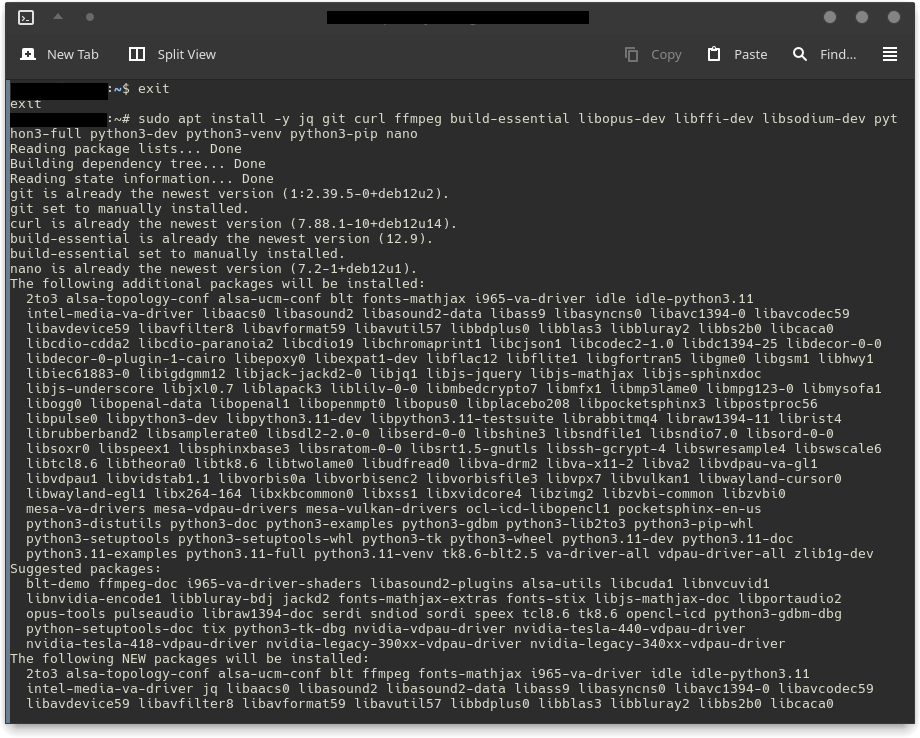Click the Find magnifying glass icon
The width and height of the screenshot is (920, 738).
800,54
